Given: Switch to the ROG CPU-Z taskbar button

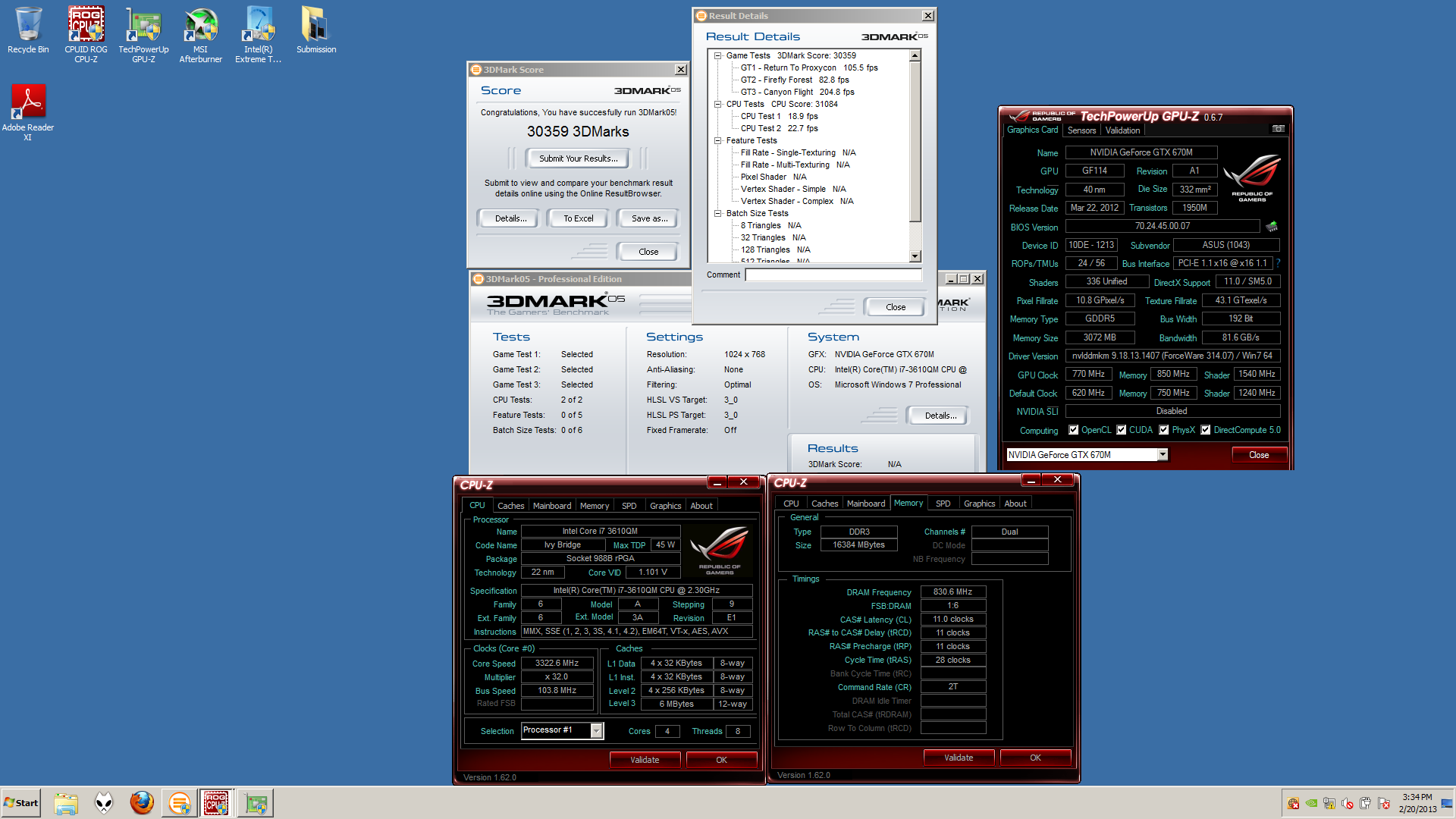Looking at the screenshot, I should 216,803.
